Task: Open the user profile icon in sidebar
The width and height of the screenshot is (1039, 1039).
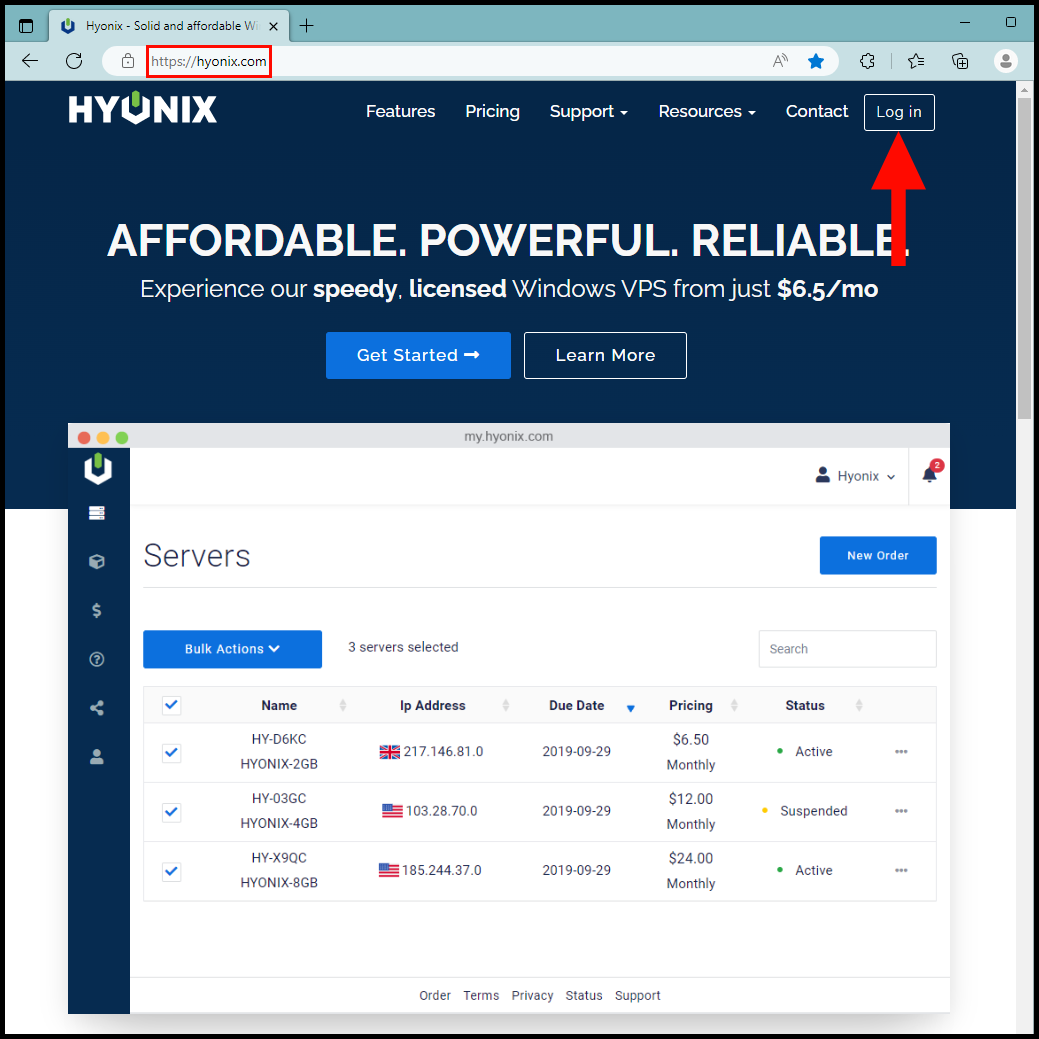Action: click(x=97, y=757)
